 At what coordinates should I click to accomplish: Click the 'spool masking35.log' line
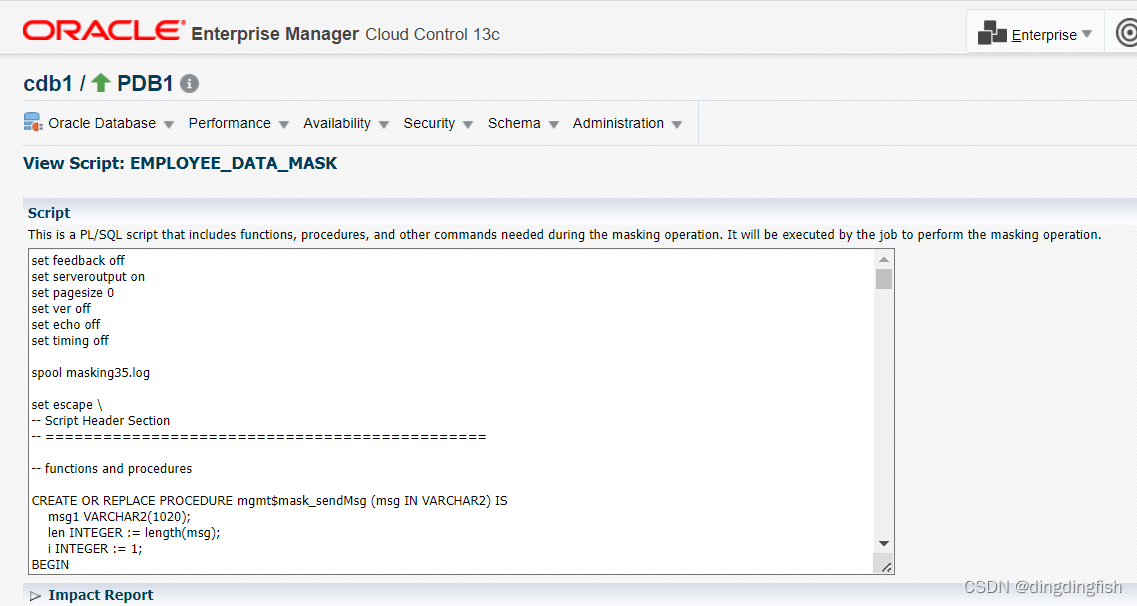(91, 373)
